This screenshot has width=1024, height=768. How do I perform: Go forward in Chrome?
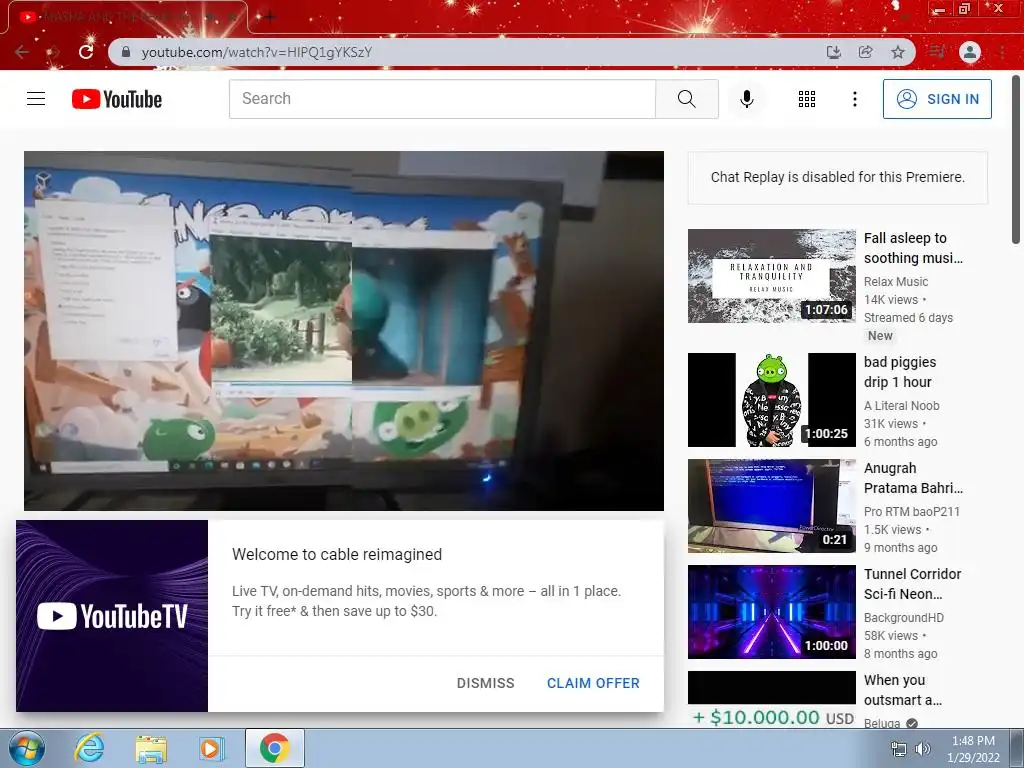[x=53, y=52]
